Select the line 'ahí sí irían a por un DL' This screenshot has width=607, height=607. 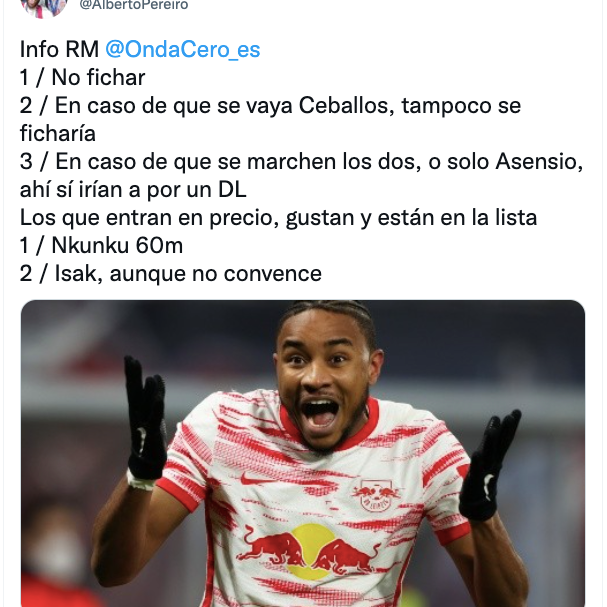133,190
